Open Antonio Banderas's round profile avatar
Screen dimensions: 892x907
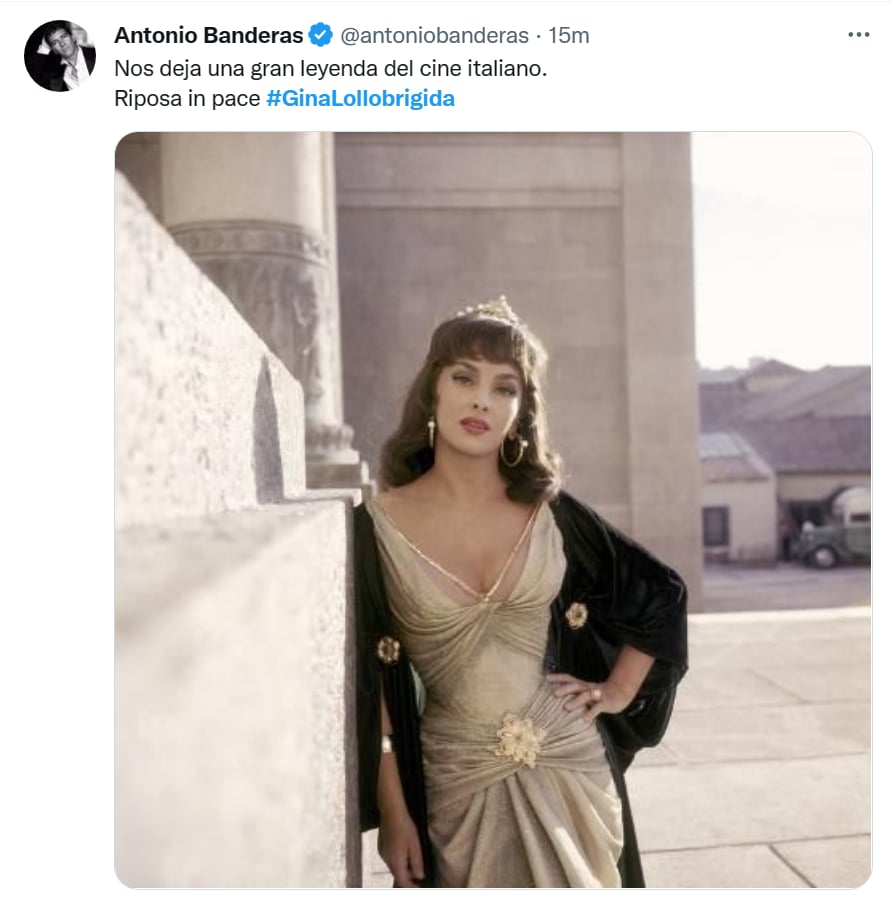60,56
